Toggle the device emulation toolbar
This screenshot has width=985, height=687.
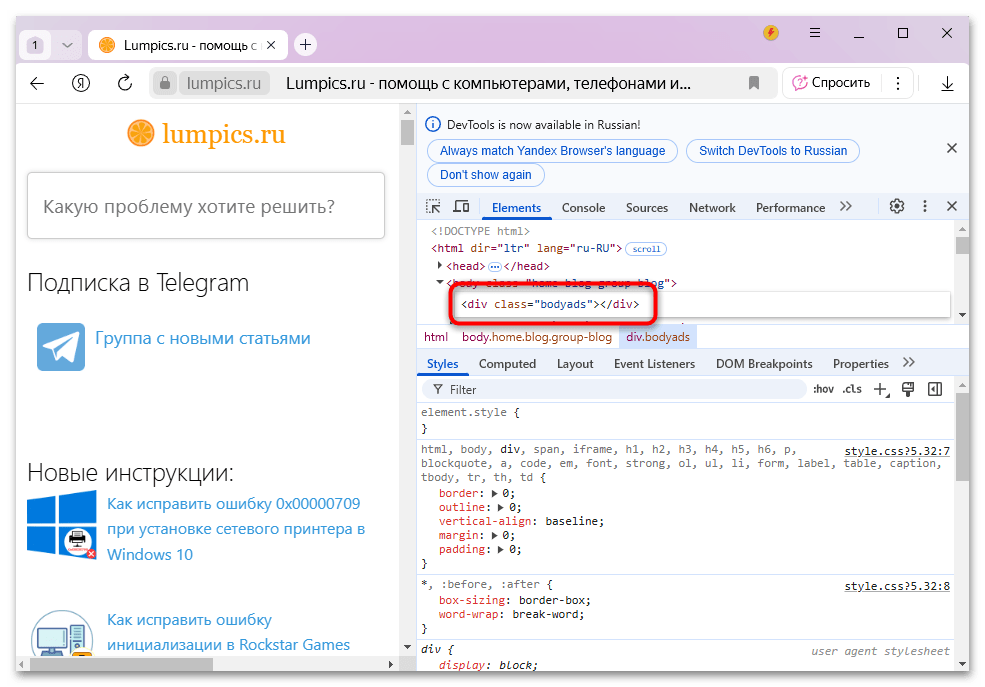click(462, 206)
